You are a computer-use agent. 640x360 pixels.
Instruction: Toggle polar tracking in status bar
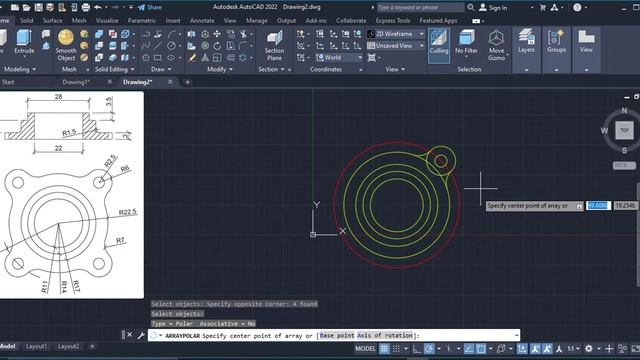click(x=429, y=349)
